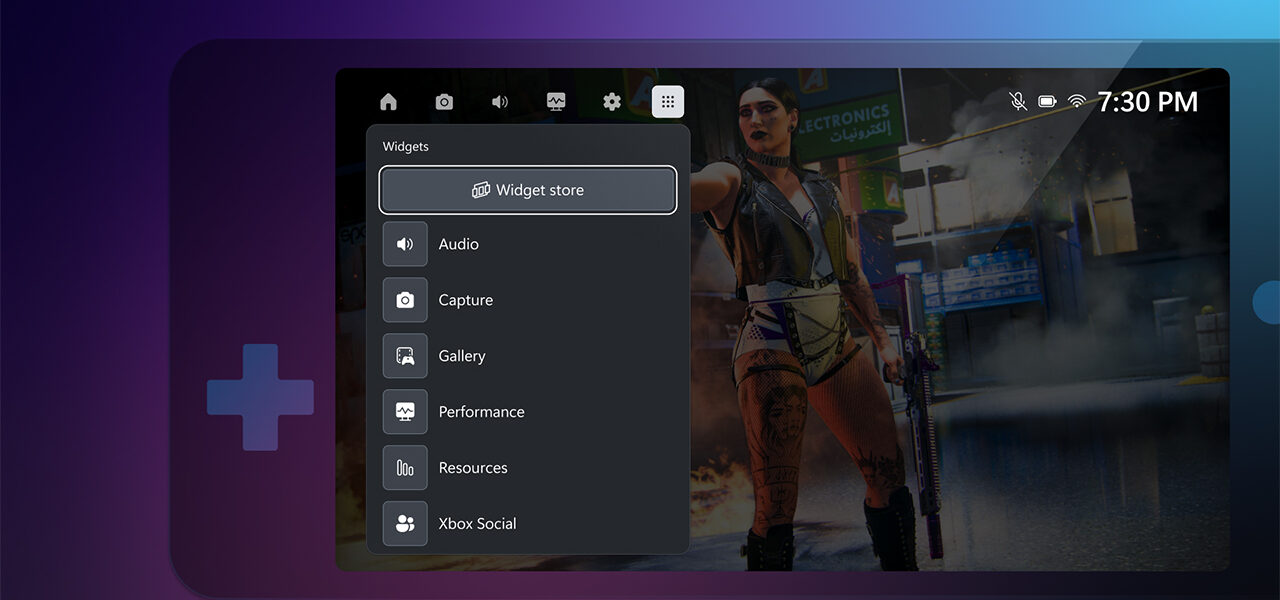Click the Xbox Social people icon
Image resolution: width=1280 pixels, height=600 pixels.
pos(404,523)
